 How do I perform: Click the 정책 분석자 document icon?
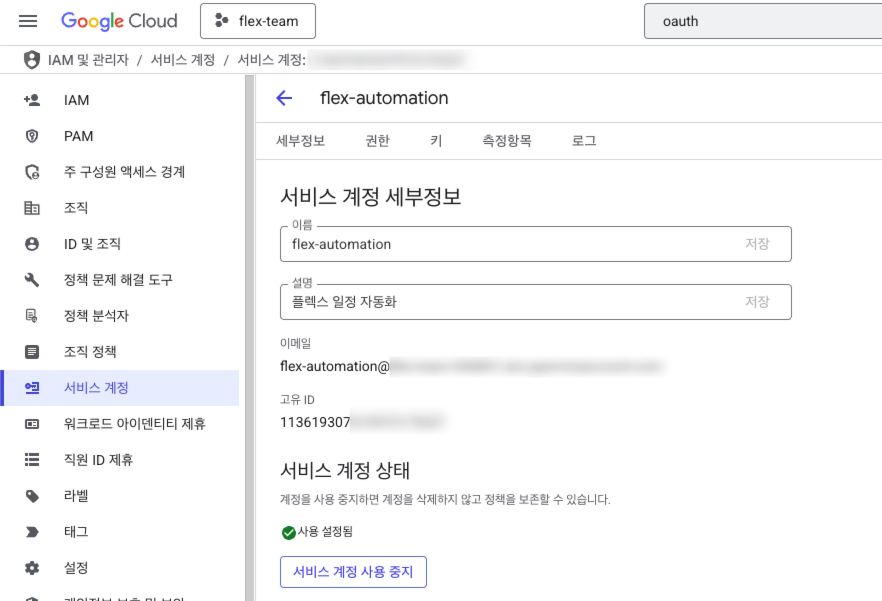pos(32,316)
